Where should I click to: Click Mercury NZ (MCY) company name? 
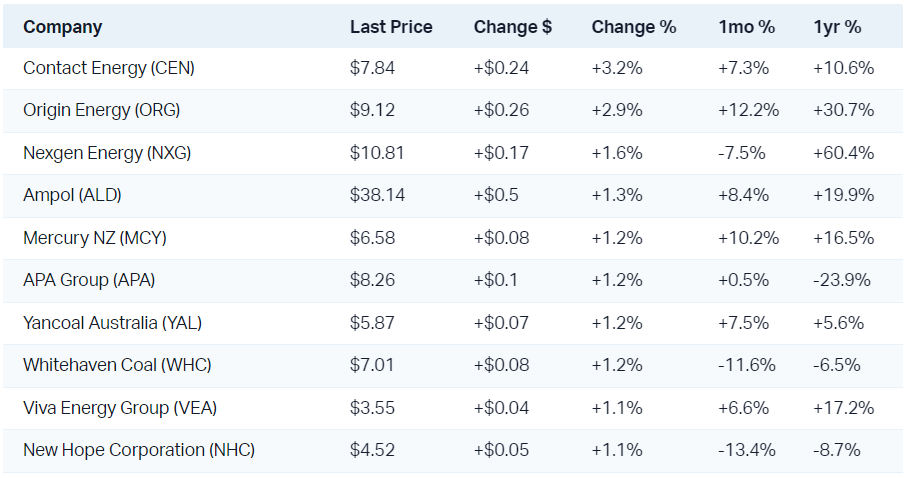[95, 238]
